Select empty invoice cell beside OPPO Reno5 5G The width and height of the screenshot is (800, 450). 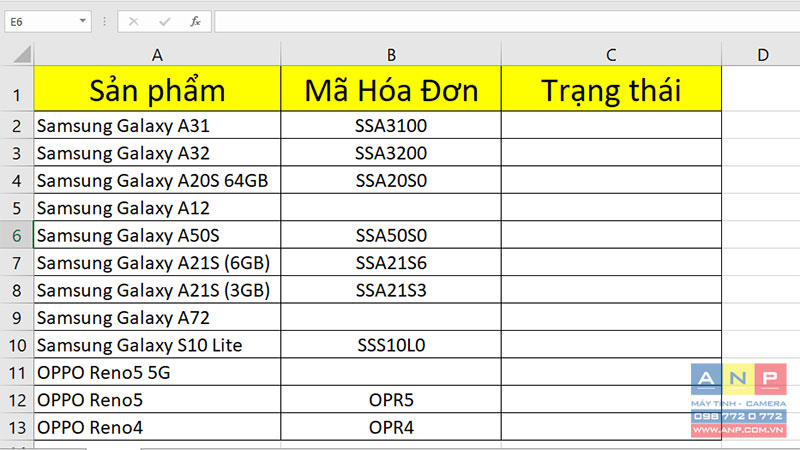[391, 372]
